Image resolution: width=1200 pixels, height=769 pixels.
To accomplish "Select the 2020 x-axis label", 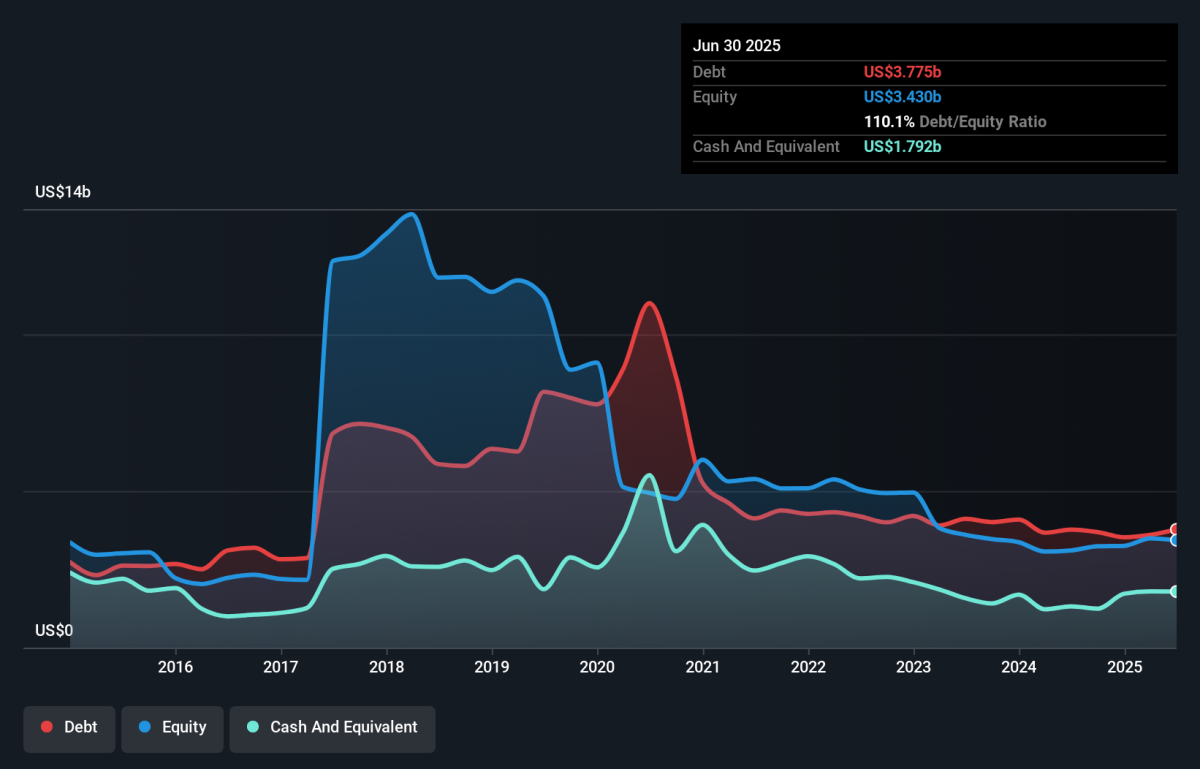I will (597, 667).
